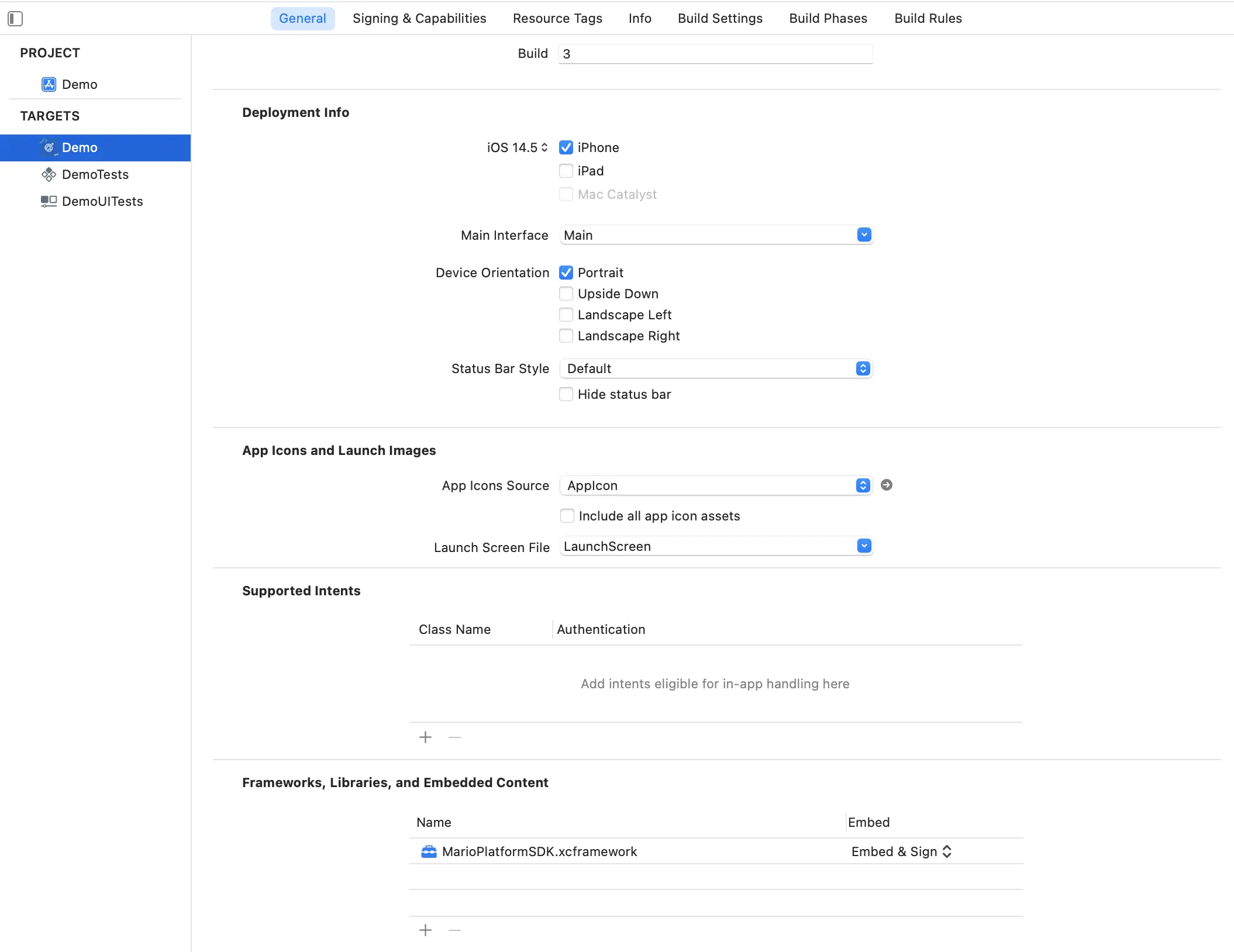Select the DemoUITests target
Viewport: 1234px width, 952px height.
[x=102, y=201]
